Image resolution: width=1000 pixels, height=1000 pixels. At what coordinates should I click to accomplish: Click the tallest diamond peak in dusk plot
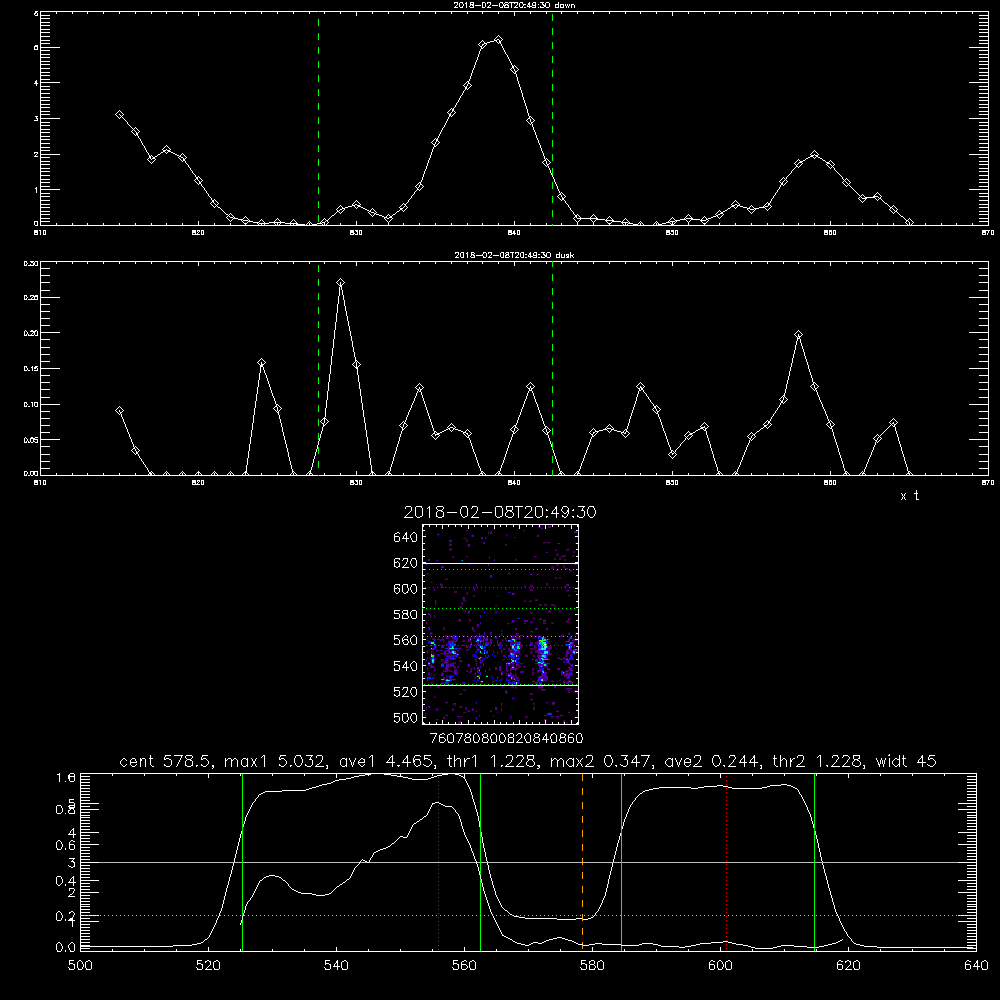coord(341,283)
